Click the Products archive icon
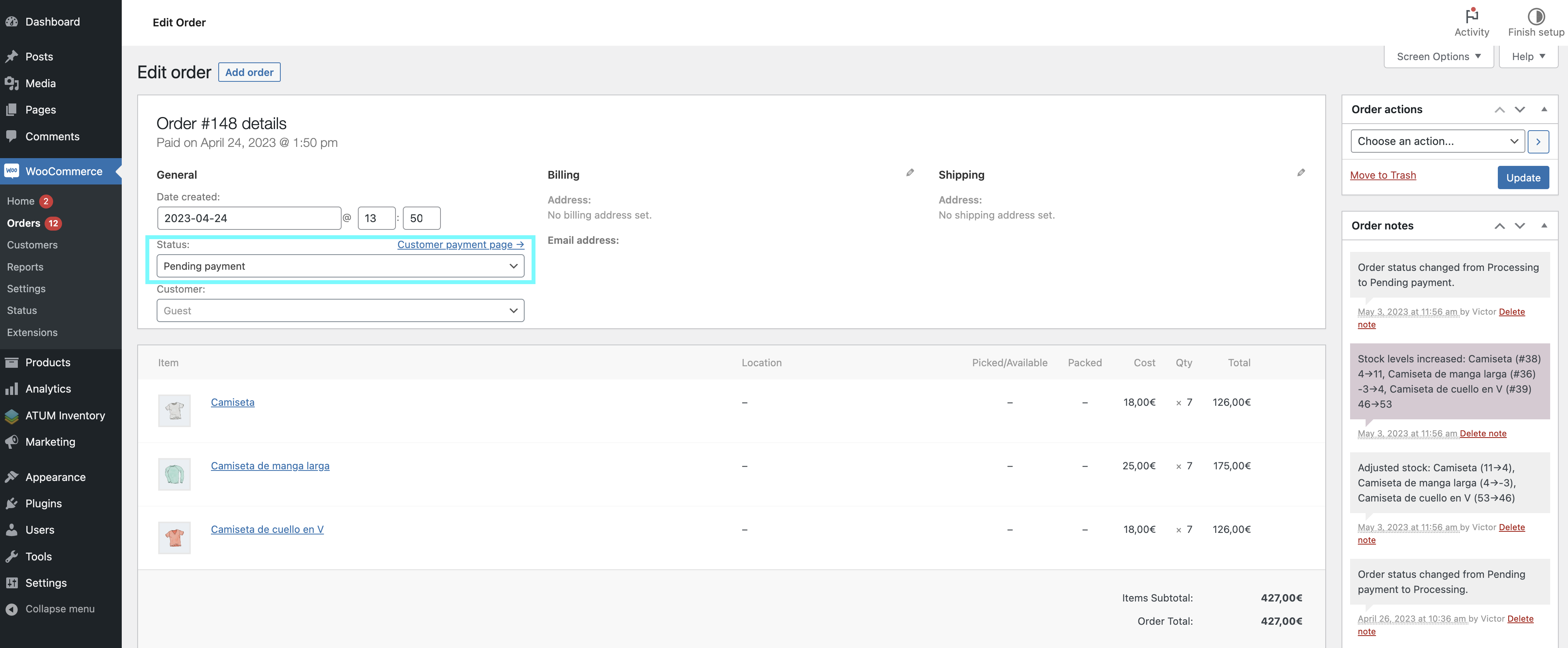The width and height of the screenshot is (1568, 648). pyautogui.click(x=12, y=363)
